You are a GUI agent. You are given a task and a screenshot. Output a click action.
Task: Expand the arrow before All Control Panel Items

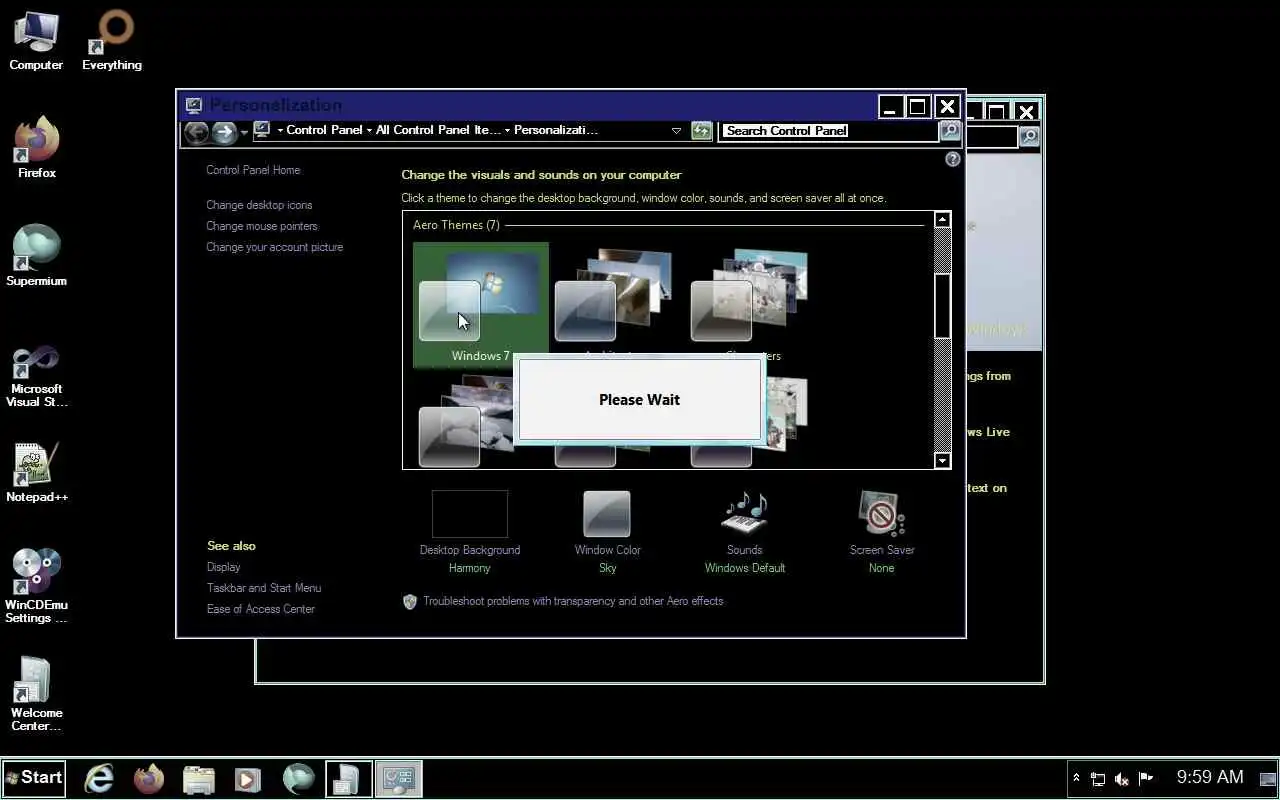[369, 131]
